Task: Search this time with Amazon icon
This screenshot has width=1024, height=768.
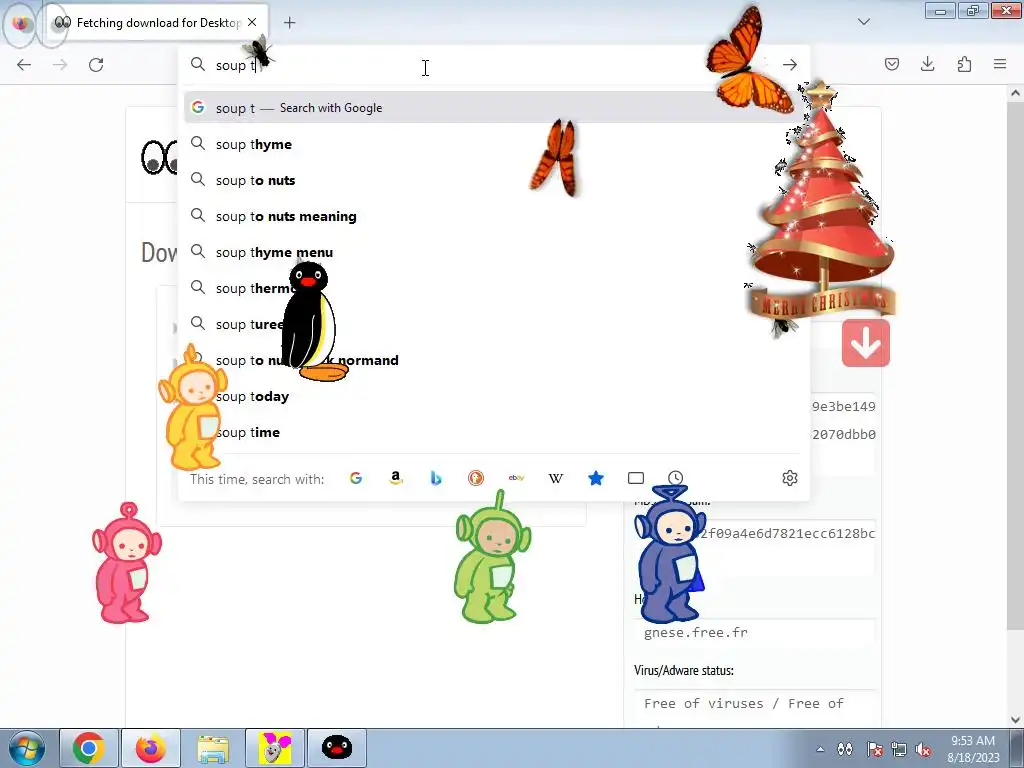Action: coord(396,478)
